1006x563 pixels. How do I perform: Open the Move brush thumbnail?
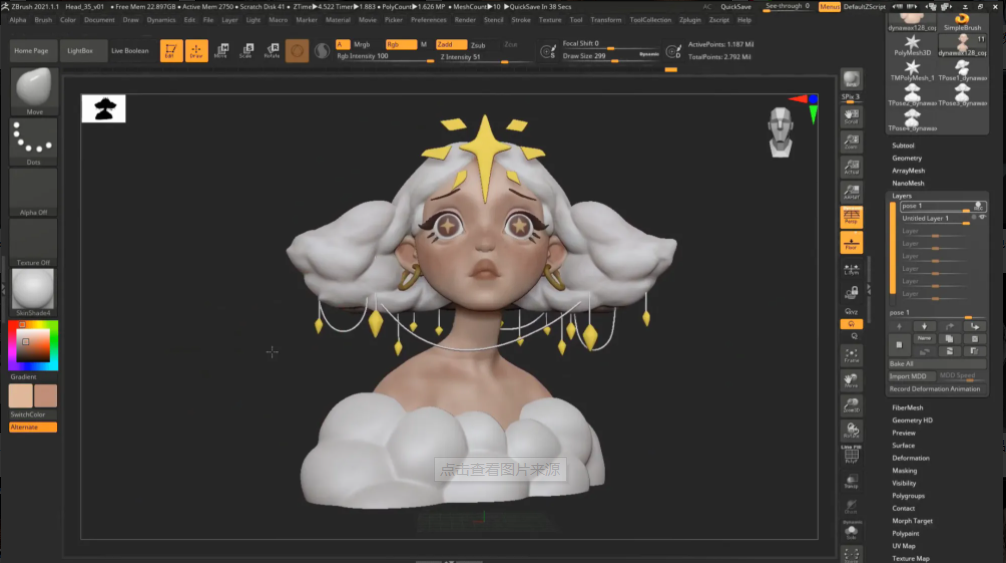[33, 91]
